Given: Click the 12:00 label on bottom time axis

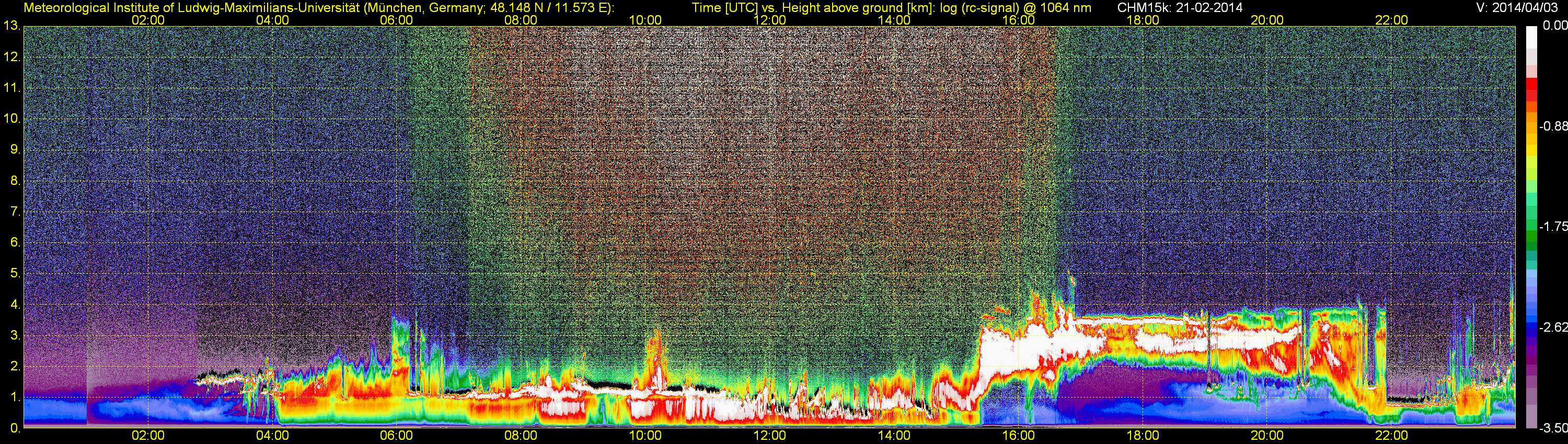Looking at the screenshot, I should tap(769, 436).
